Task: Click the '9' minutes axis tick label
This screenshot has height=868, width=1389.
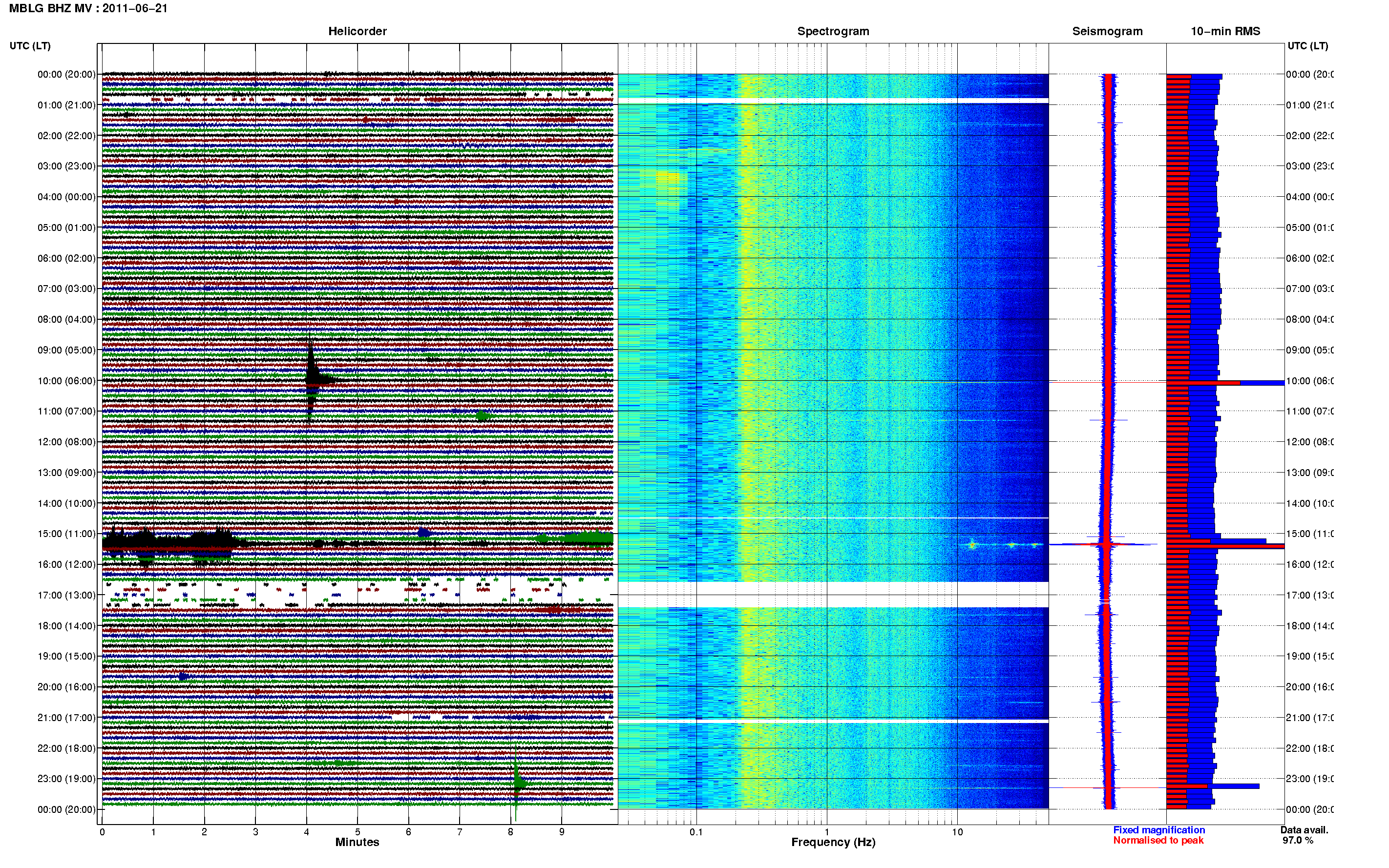Action: pos(562,832)
